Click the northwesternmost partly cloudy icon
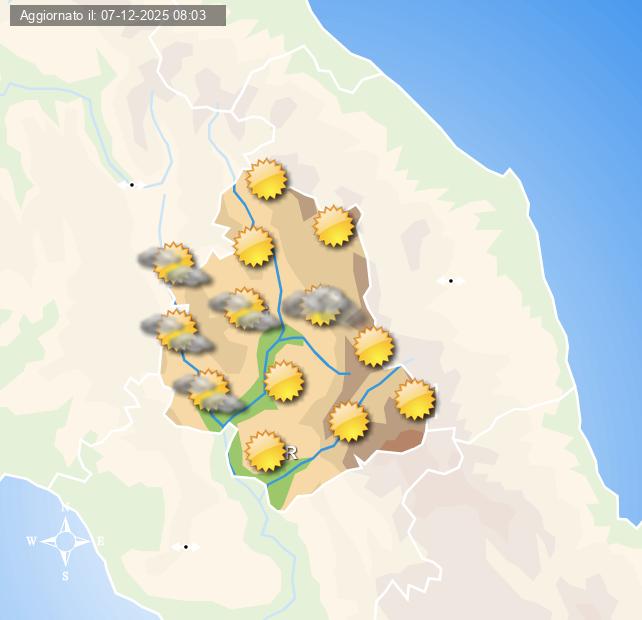This screenshot has height=620, width=642. [x=172, y=264]
